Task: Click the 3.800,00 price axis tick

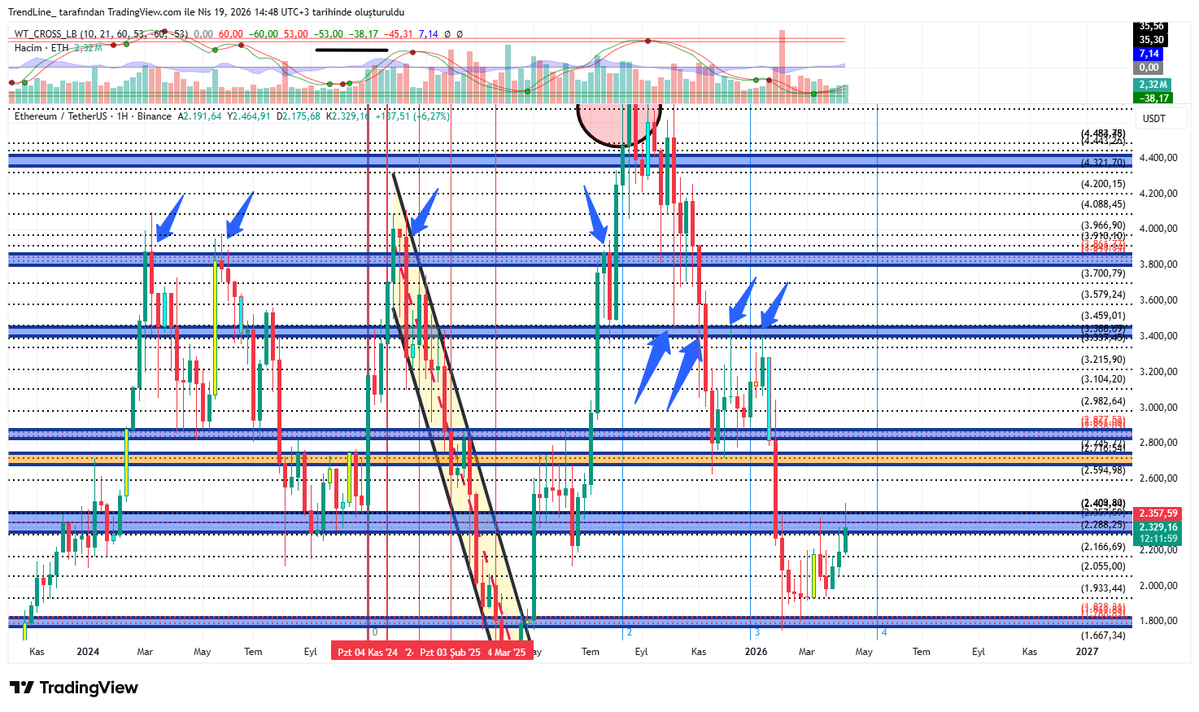Action: pyautogui.click(x=1158, y=265)
